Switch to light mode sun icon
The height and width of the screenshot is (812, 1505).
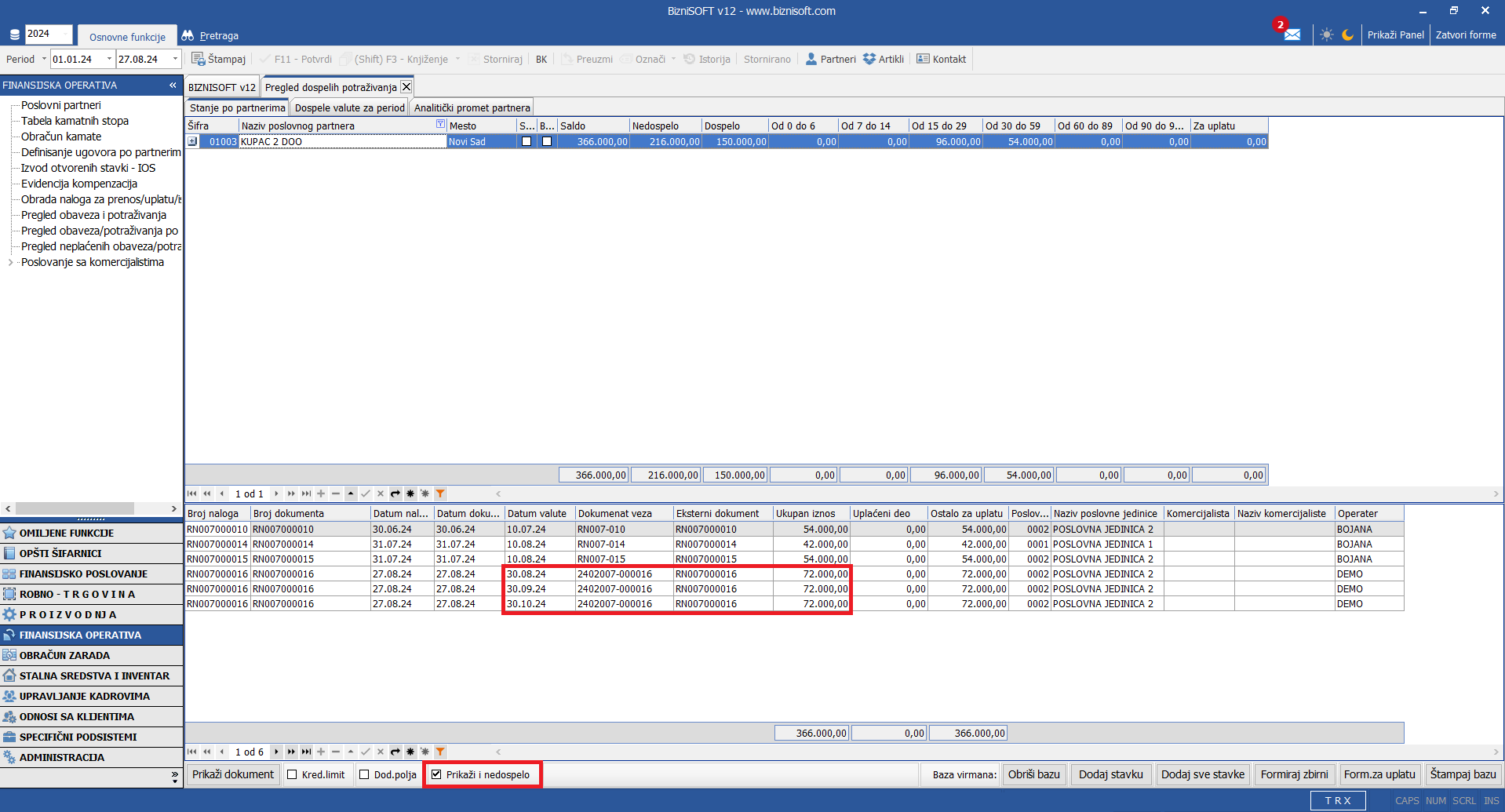[1326, 35]
